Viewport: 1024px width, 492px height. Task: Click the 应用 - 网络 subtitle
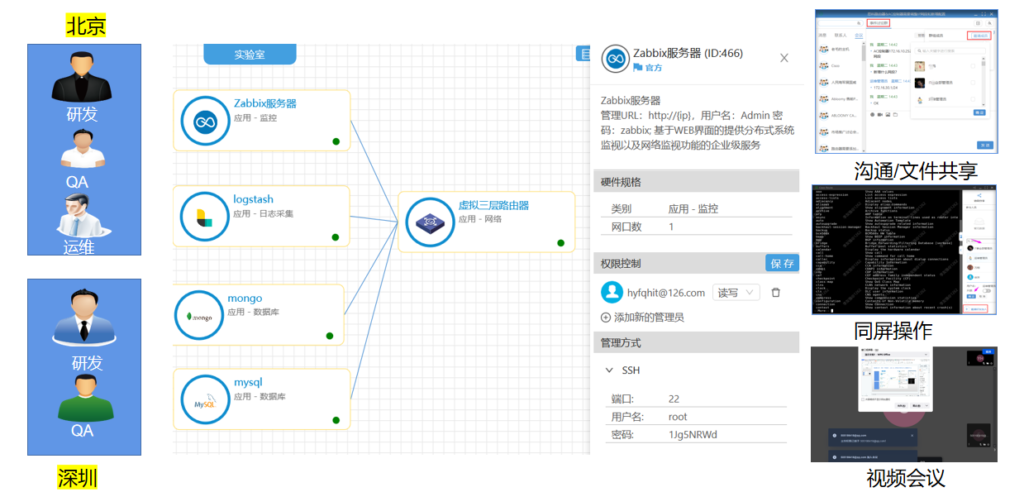coord(480,220)
